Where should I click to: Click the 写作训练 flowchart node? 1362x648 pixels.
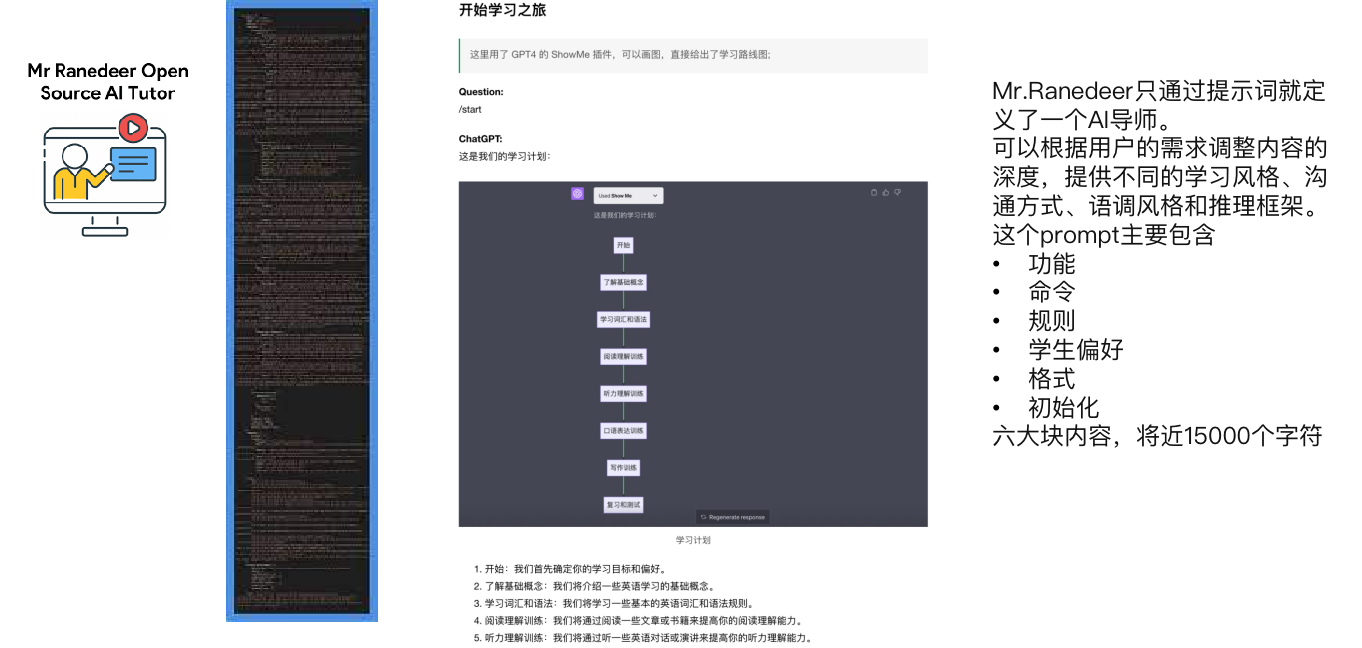click(x=623, y=467)
